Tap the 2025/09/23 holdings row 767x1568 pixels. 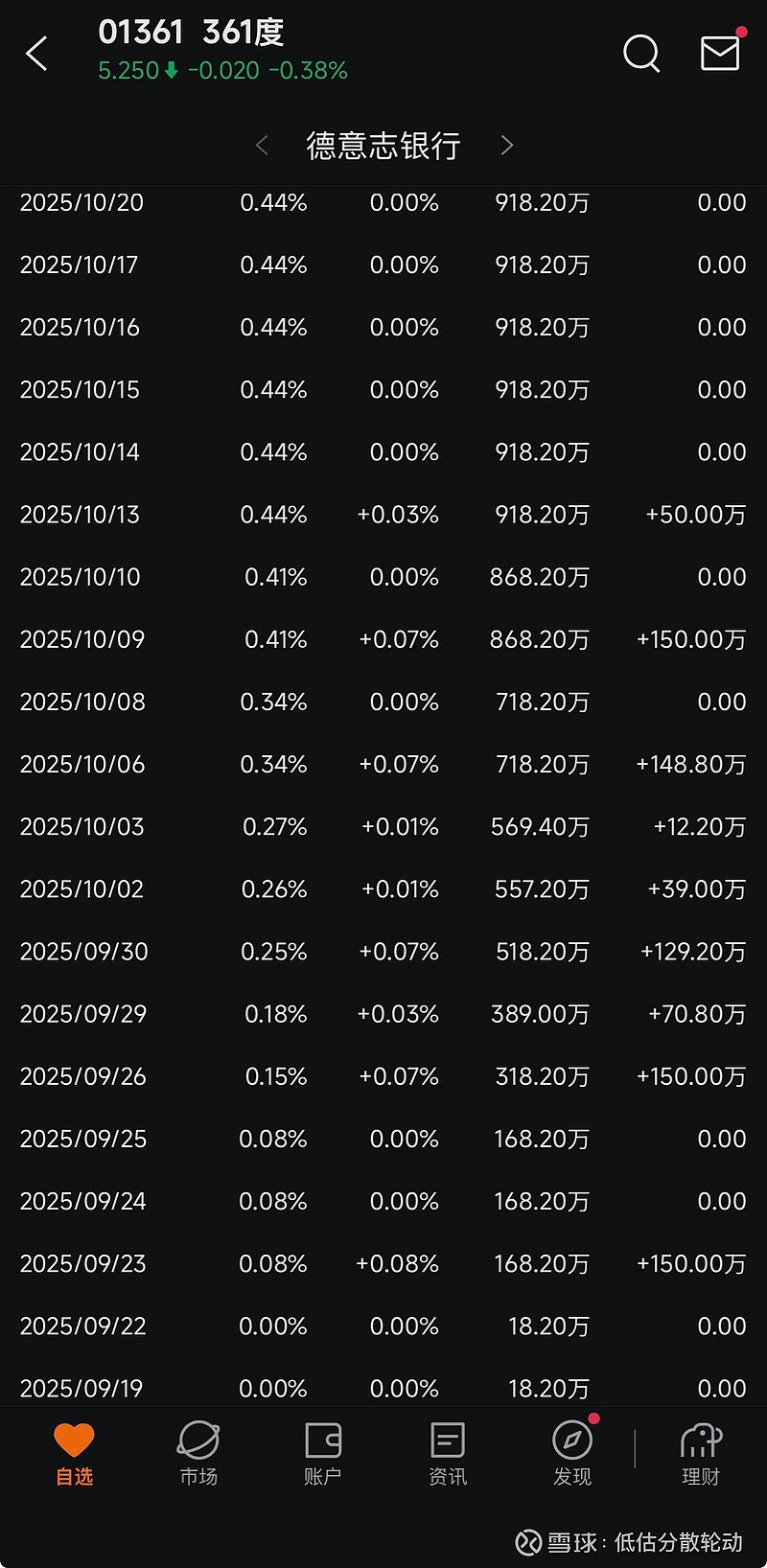pos(383,1263)
